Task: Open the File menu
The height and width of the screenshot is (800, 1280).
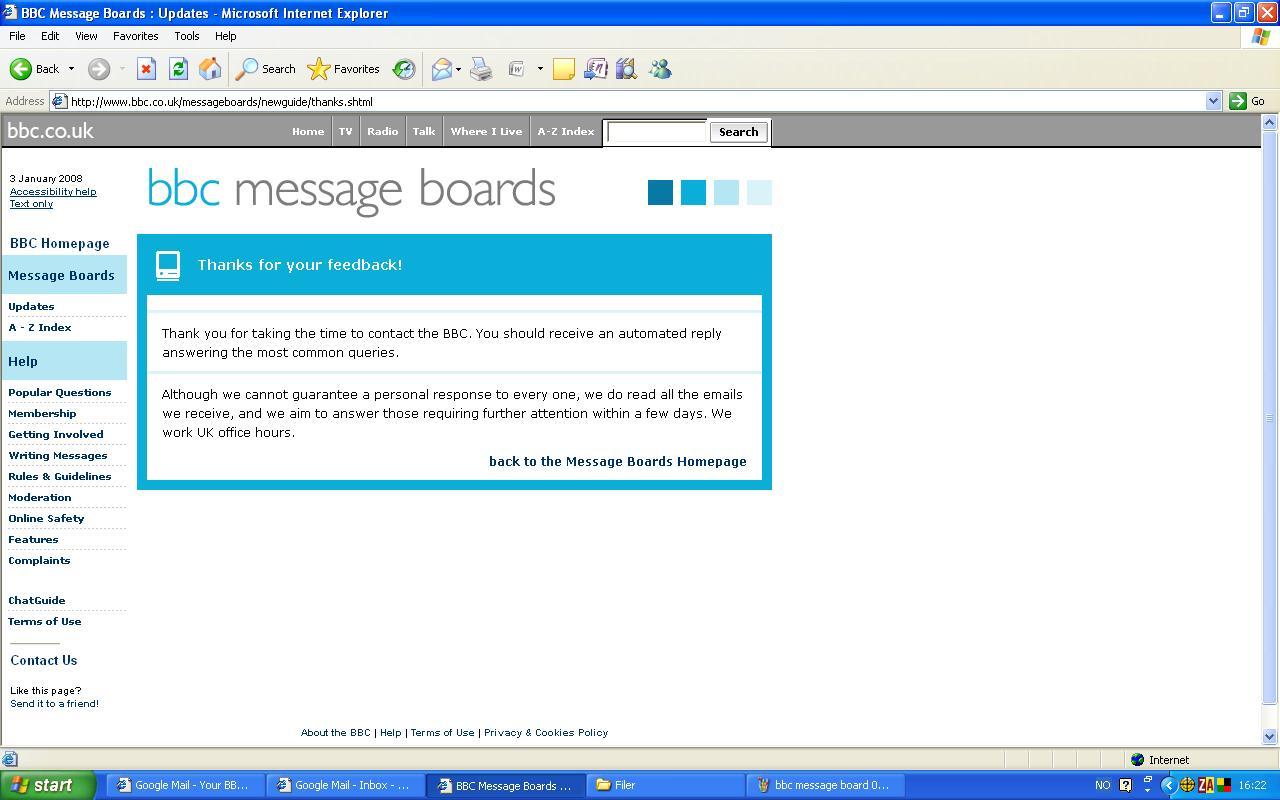Action: coord(17,36)
